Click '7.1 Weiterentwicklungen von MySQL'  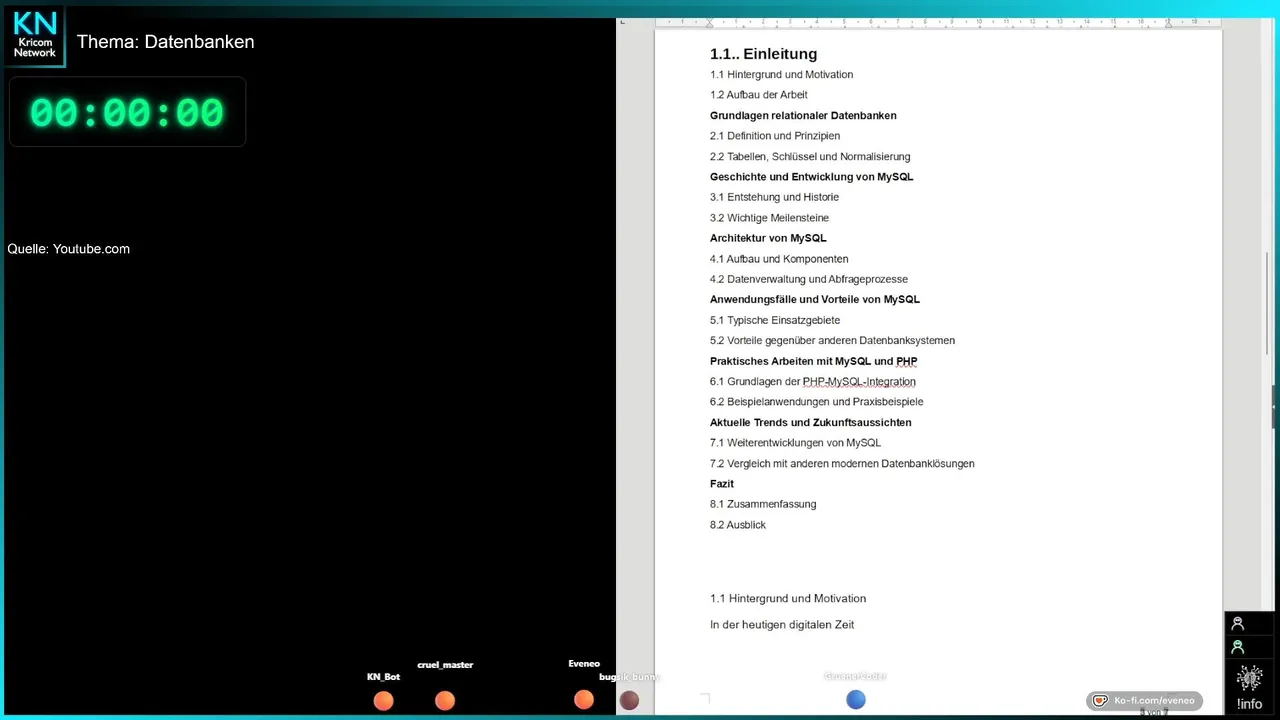pos(795,443)
